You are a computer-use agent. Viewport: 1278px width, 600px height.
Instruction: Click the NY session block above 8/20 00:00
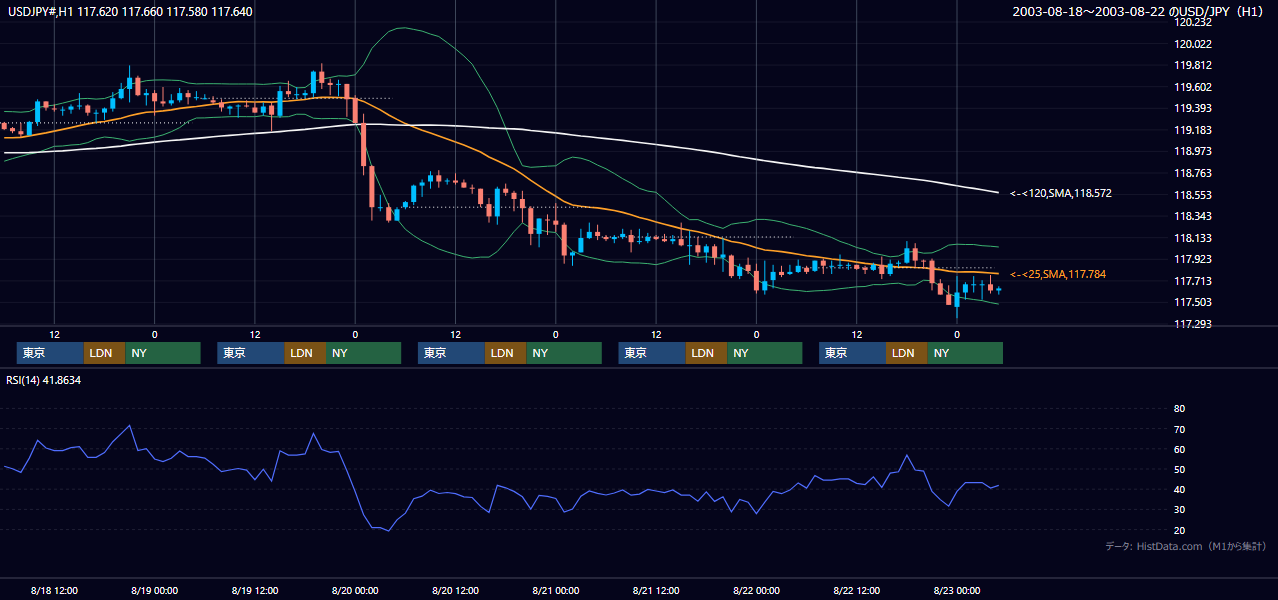point(364,353)
